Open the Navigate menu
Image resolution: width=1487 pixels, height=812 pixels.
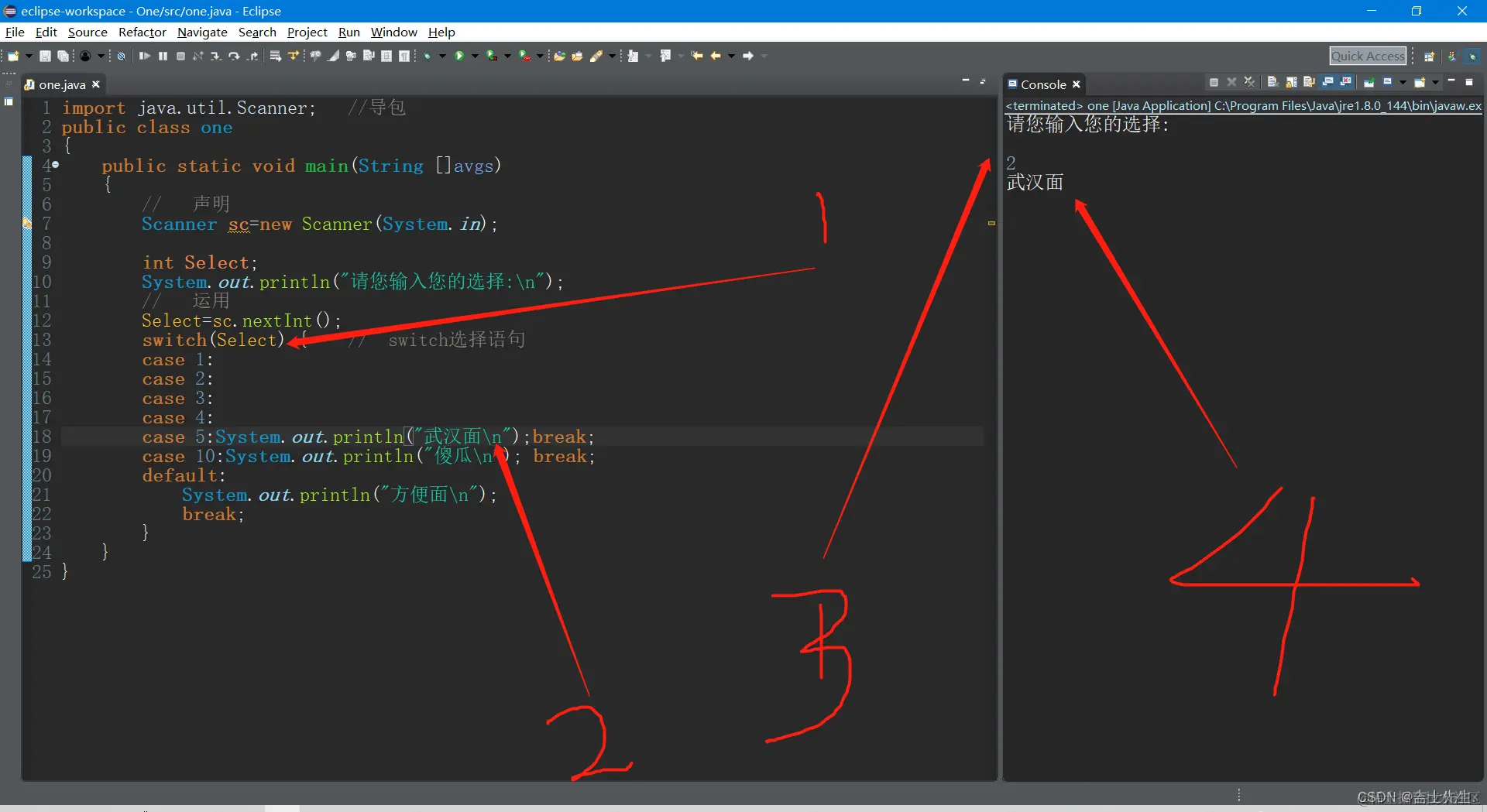tap(202, 32)
